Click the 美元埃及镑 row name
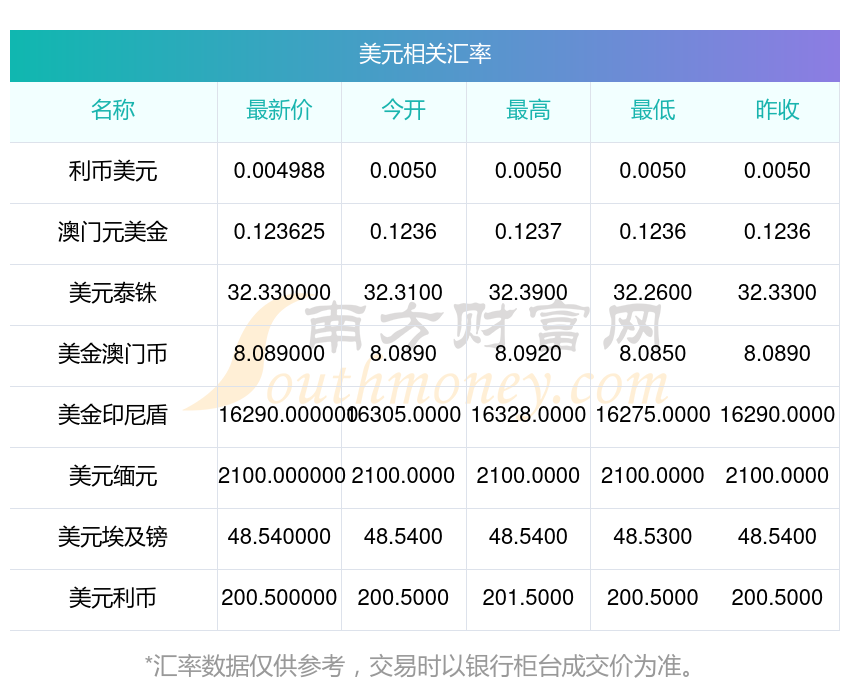 tap(113, 537)
